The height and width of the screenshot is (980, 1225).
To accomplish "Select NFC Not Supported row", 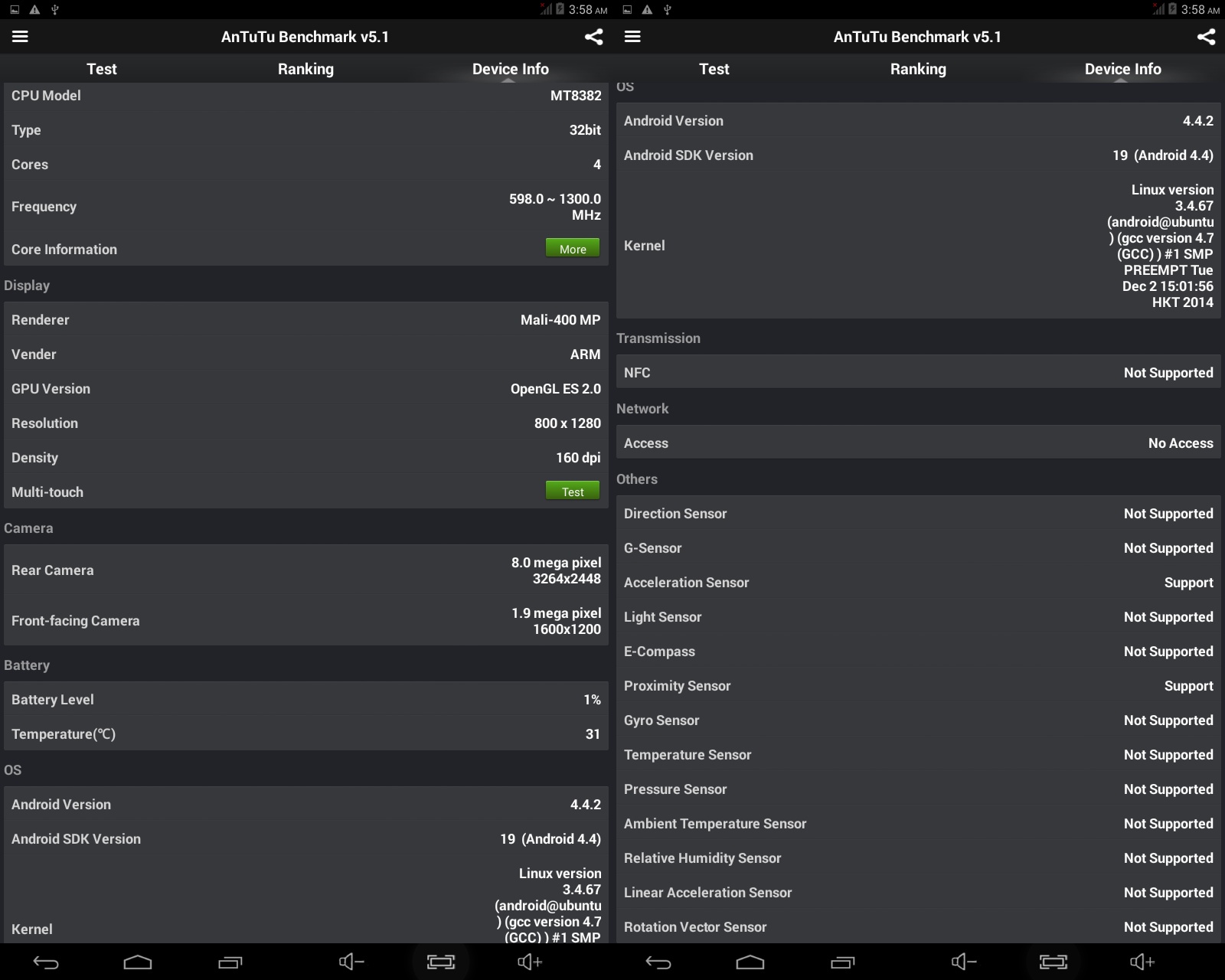I will coord(919,373).
